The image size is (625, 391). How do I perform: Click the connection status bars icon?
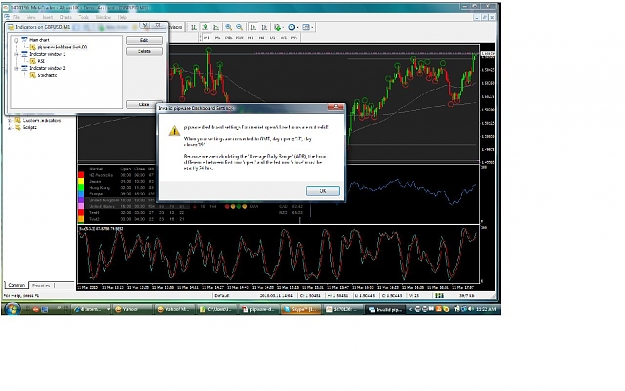point(440,296)
